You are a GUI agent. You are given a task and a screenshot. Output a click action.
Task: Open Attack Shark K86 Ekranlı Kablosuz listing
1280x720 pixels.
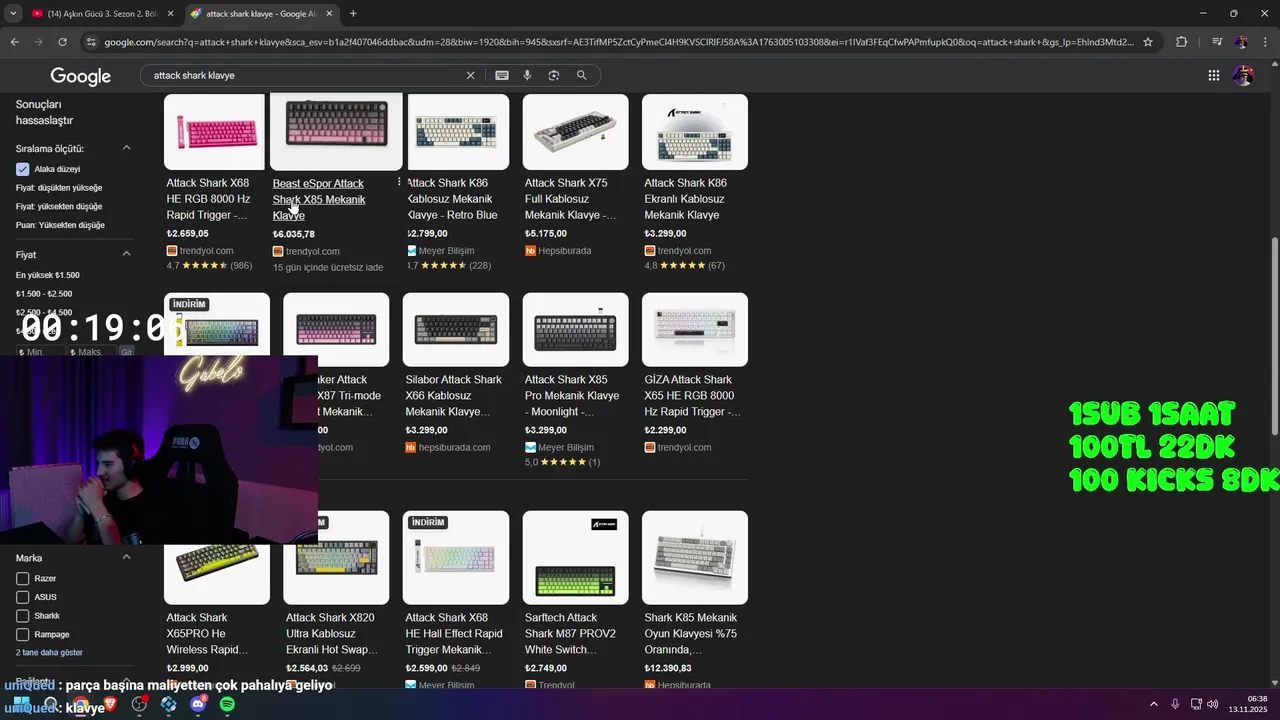click(686, 199)
